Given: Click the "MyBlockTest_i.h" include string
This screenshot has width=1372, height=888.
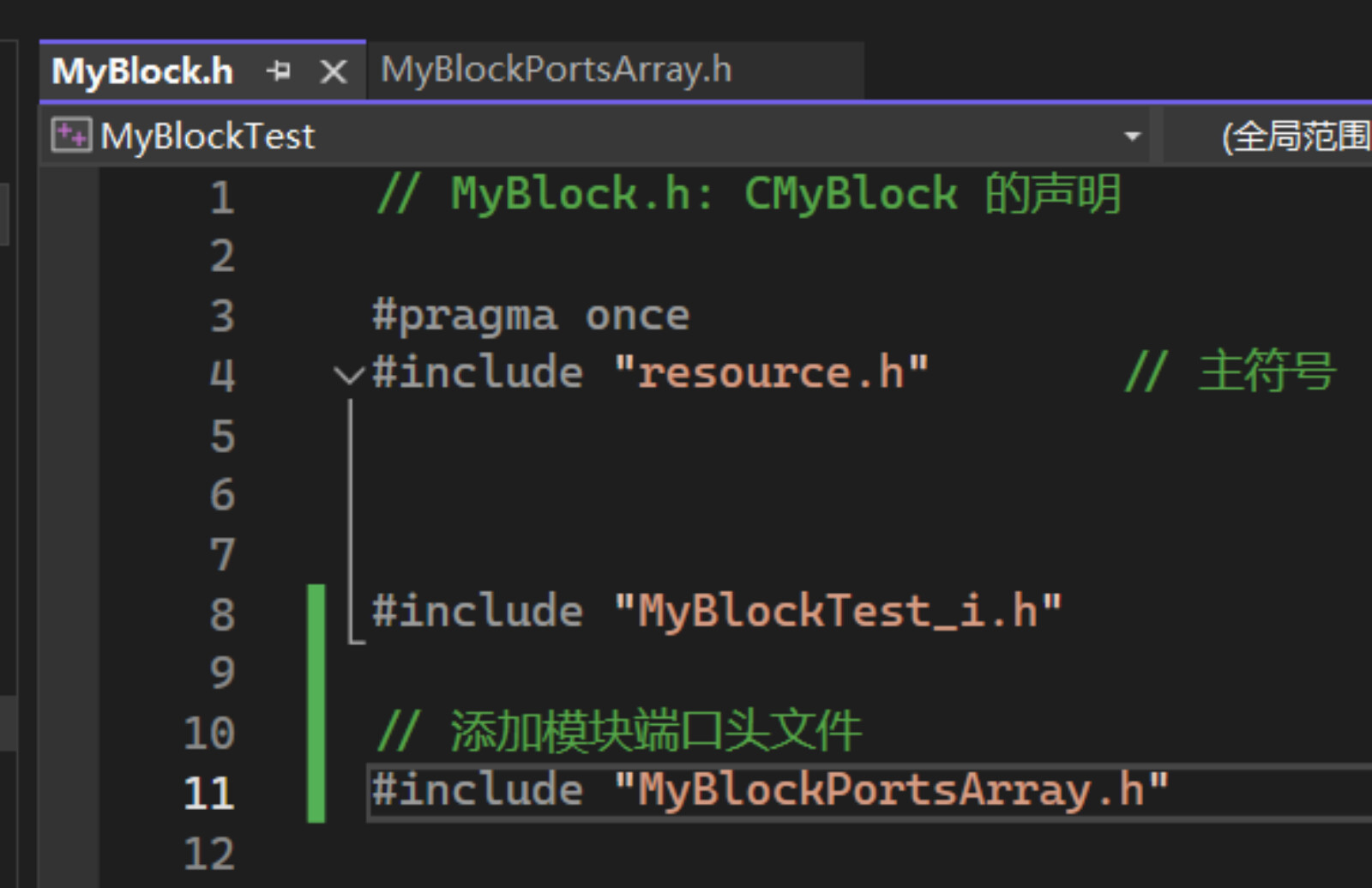Looking at the screenshot, I should click(839, 612).
